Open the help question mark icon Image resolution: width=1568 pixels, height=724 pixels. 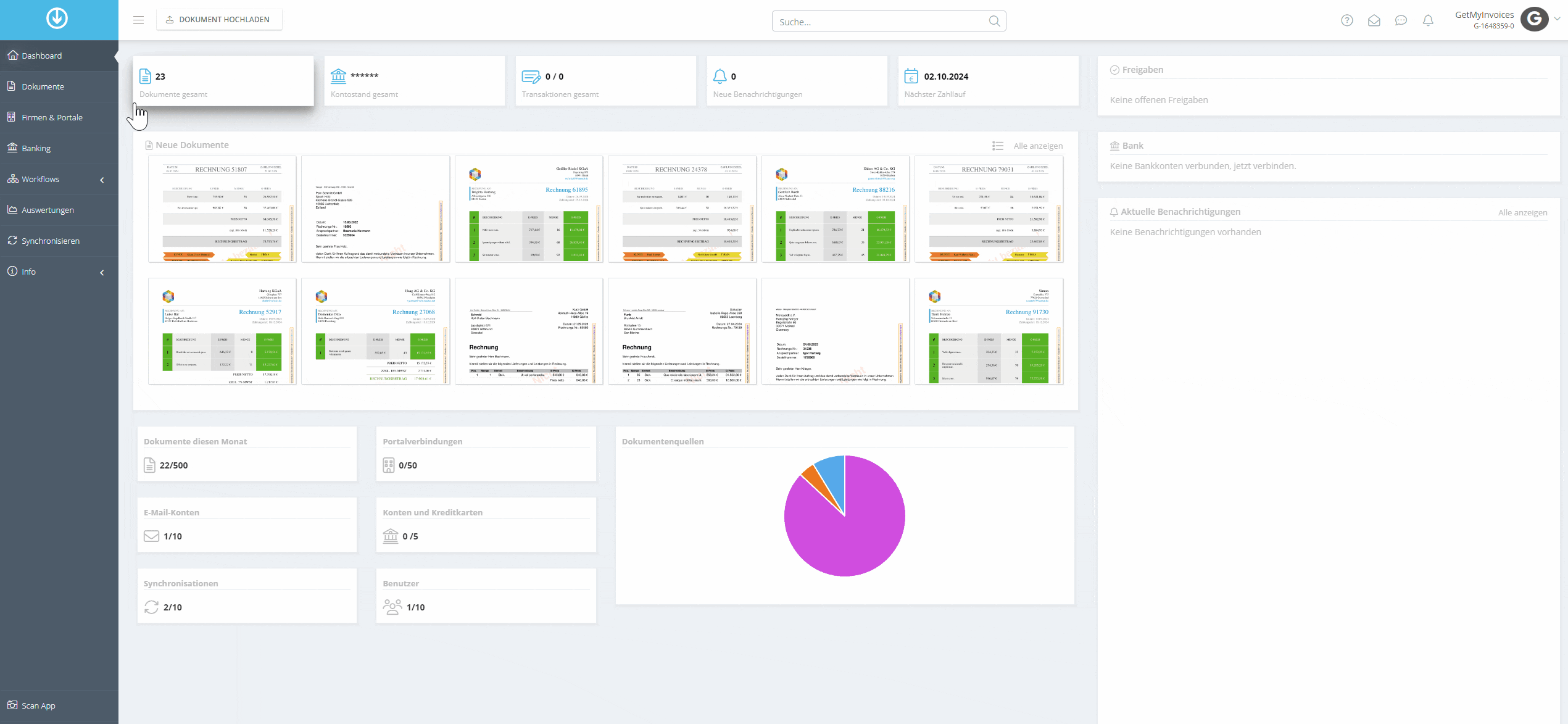[x=1347, y=20]
